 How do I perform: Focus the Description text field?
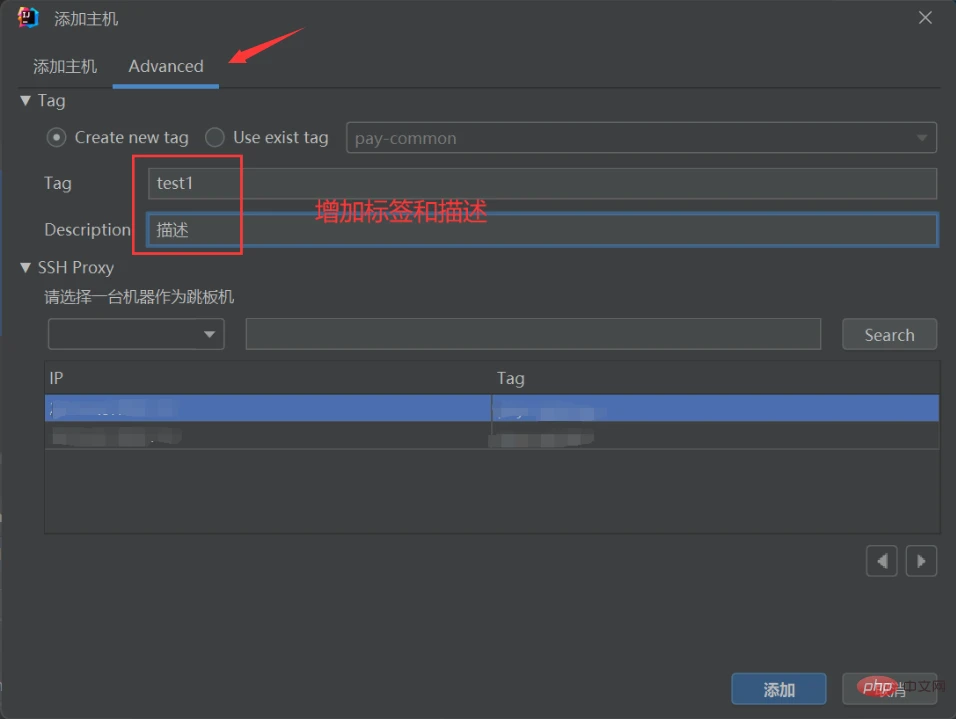point(541,230)
